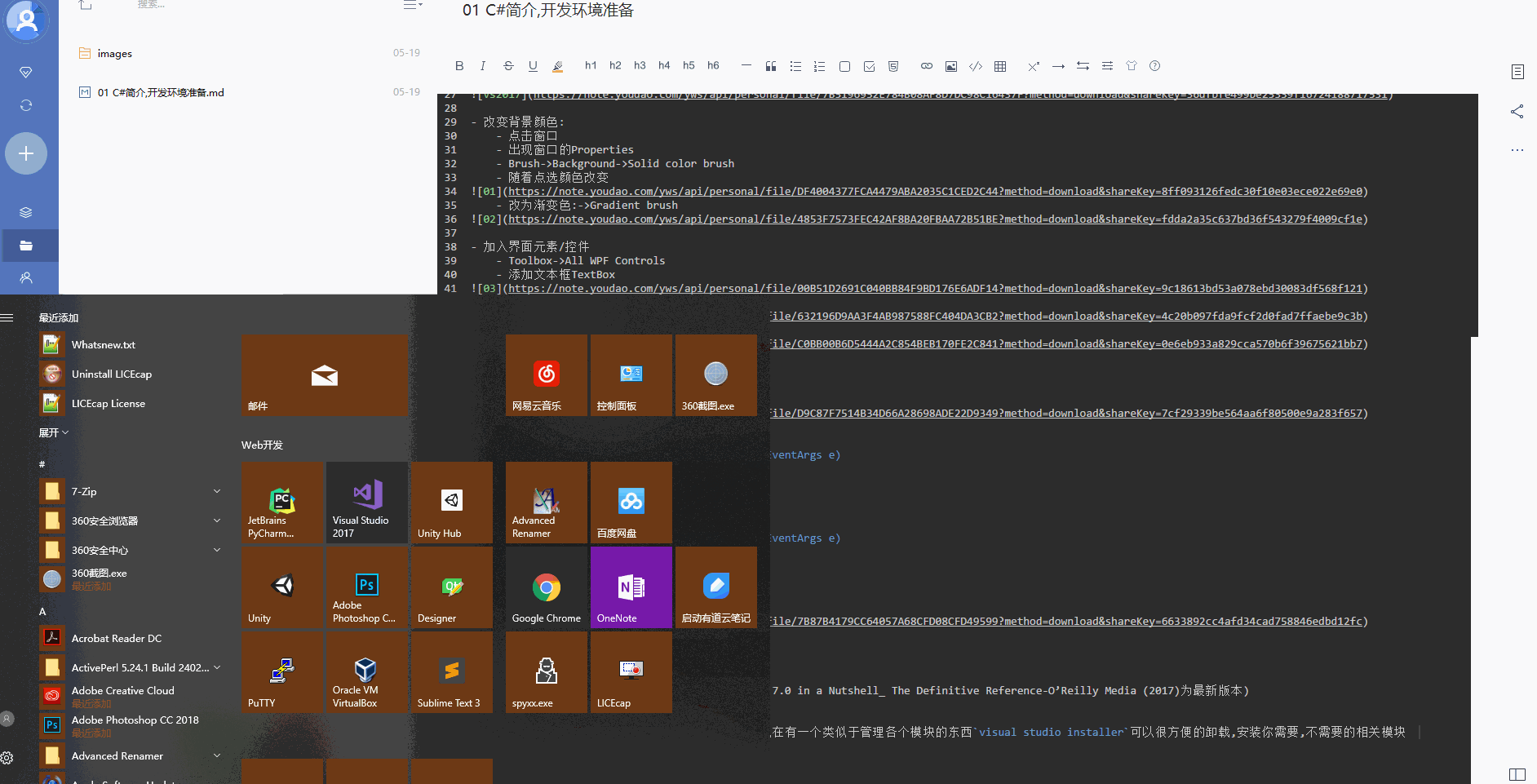Insert an h6 heading
This screenshot has width=1537, height=784.
pyautogui.click(x=713, y=65)
